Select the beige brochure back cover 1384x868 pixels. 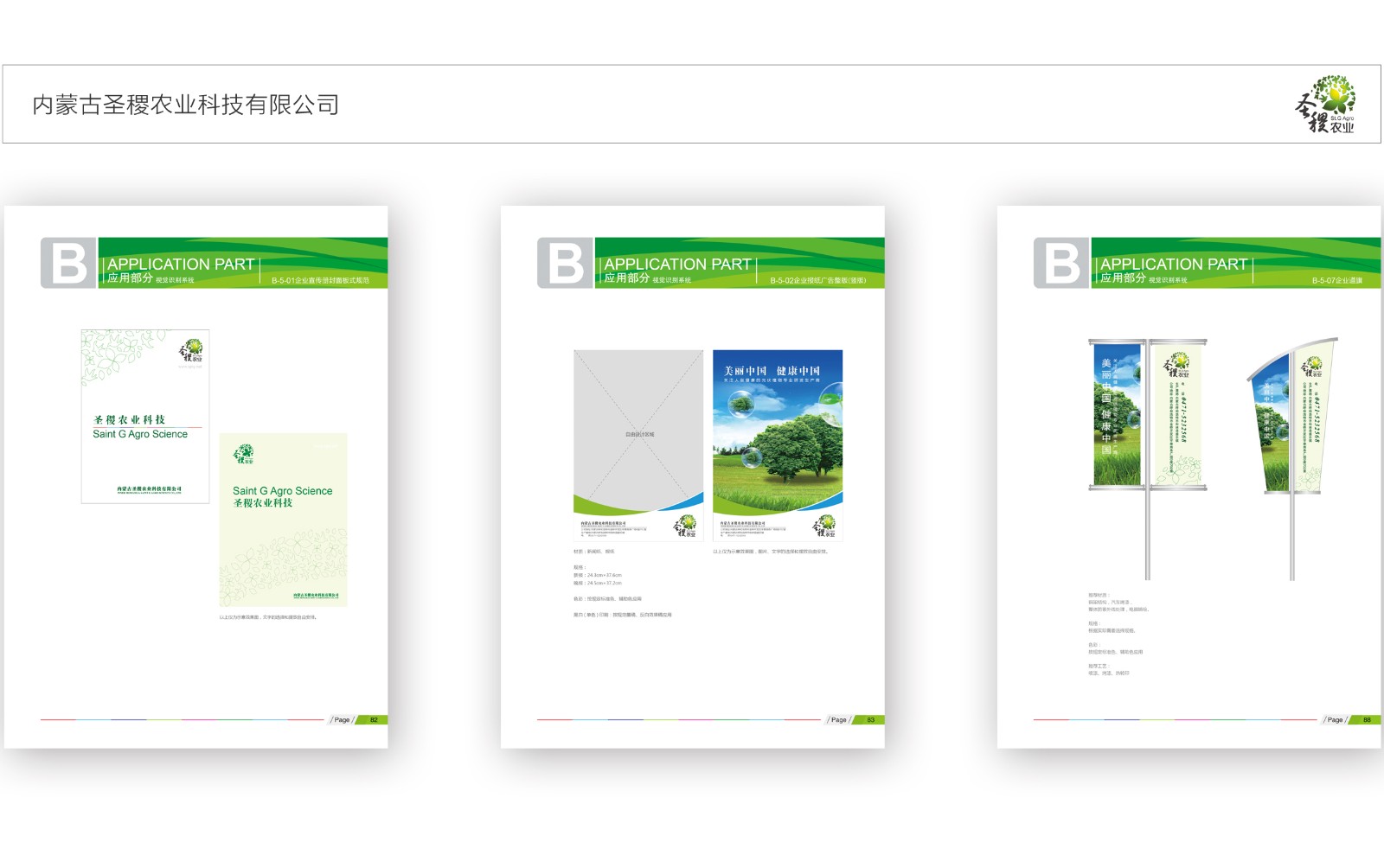[283, 520]
